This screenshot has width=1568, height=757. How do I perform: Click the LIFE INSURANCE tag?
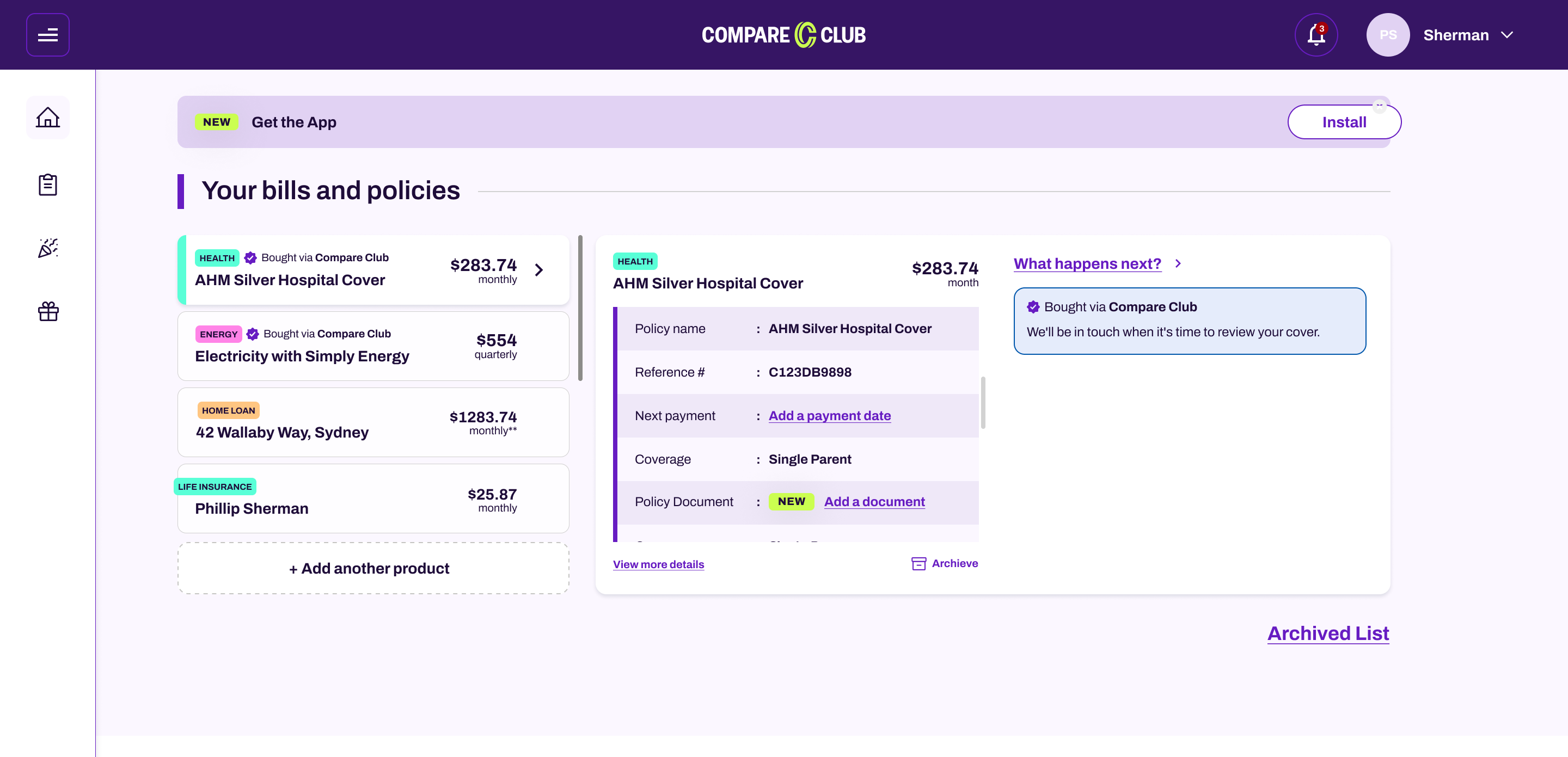pyautogui.click(x=215, y=486)
